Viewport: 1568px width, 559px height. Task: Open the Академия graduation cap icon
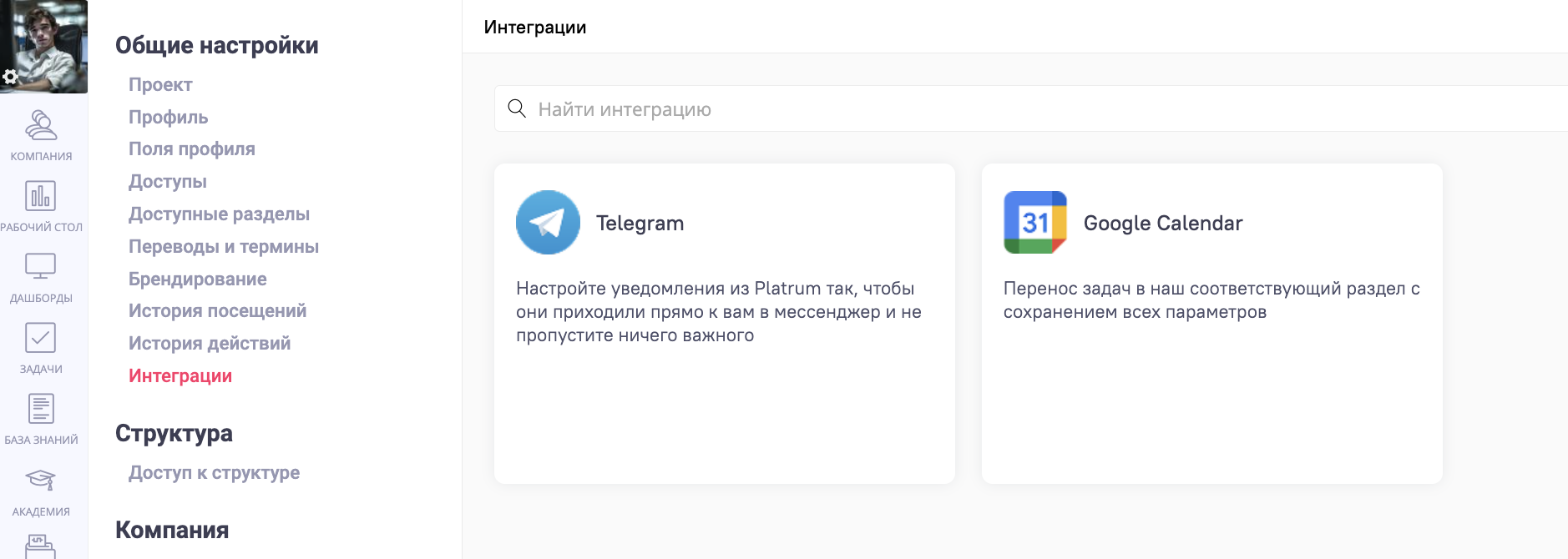point(41,481)
